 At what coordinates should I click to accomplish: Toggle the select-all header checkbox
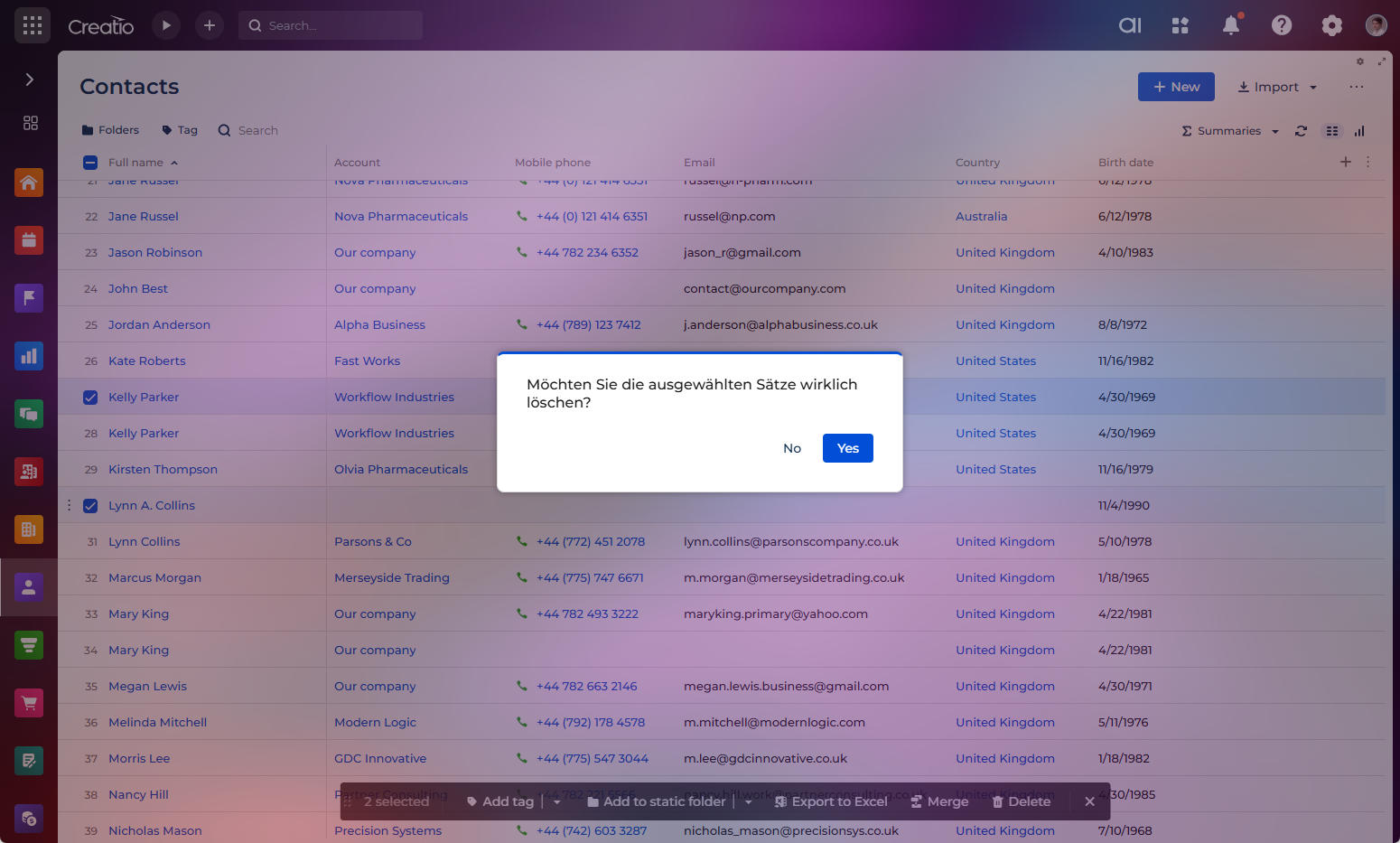click(90, 163)
